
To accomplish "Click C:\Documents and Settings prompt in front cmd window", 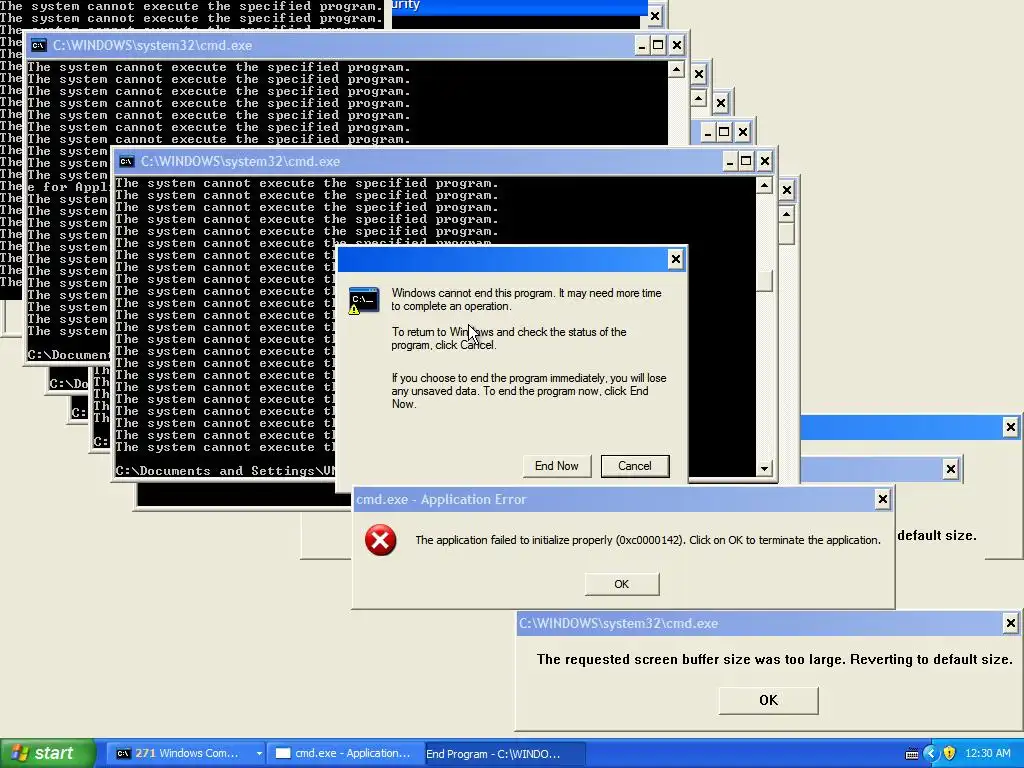I will [x=225, y=471].
